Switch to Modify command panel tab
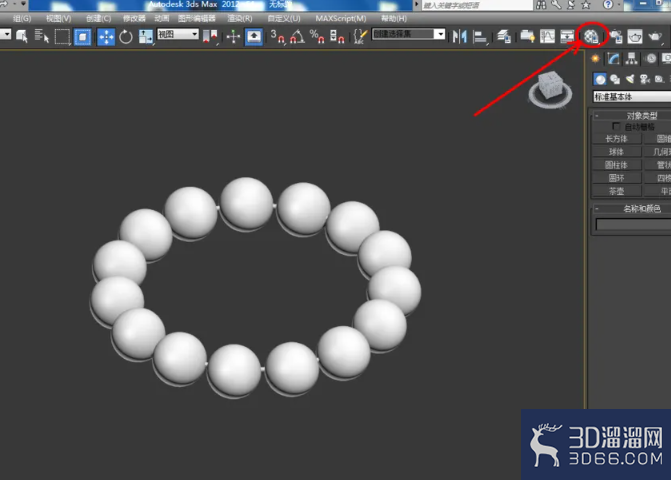671x480 pixels. [613, 59]
